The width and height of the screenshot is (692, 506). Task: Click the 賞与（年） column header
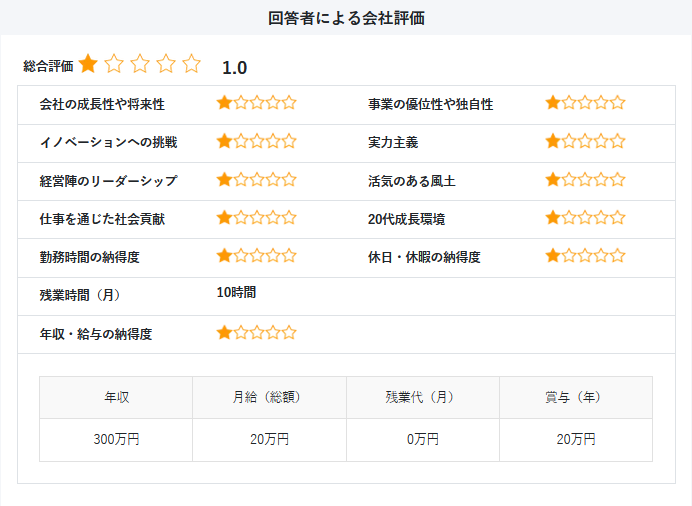click(x=575, y=397)
